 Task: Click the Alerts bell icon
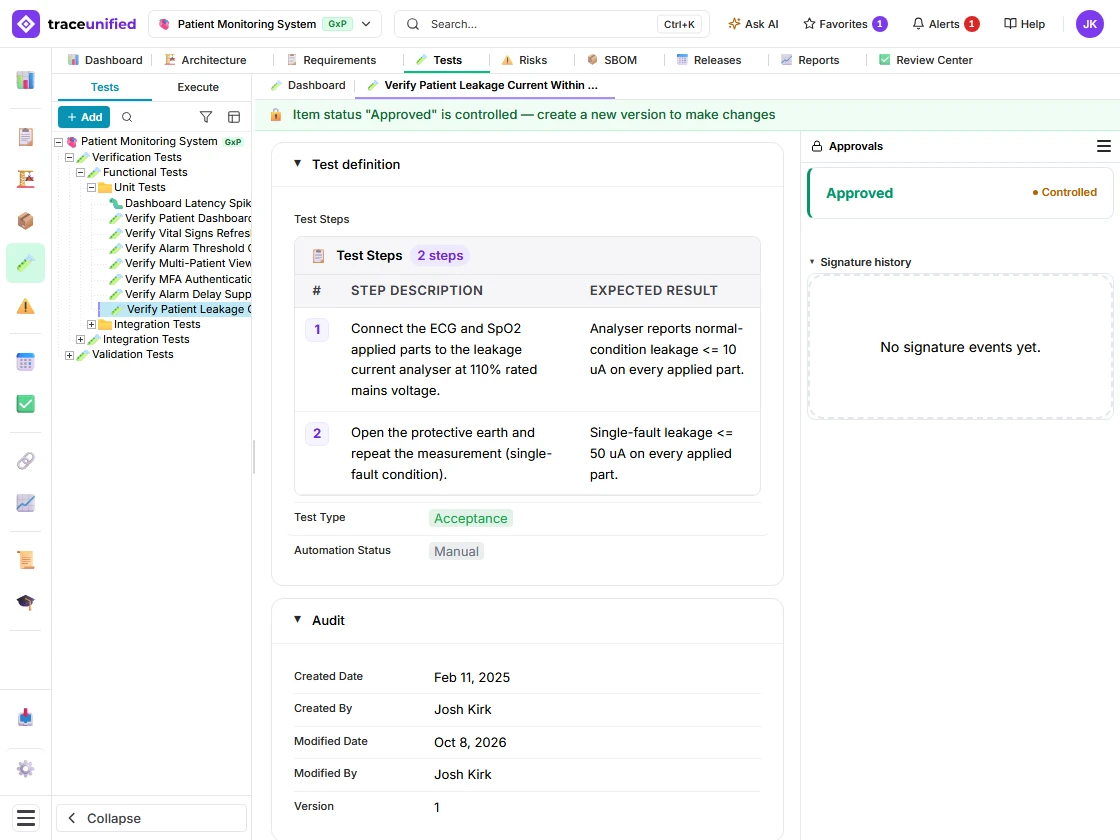pyautogui.click(x=919, y=24)
